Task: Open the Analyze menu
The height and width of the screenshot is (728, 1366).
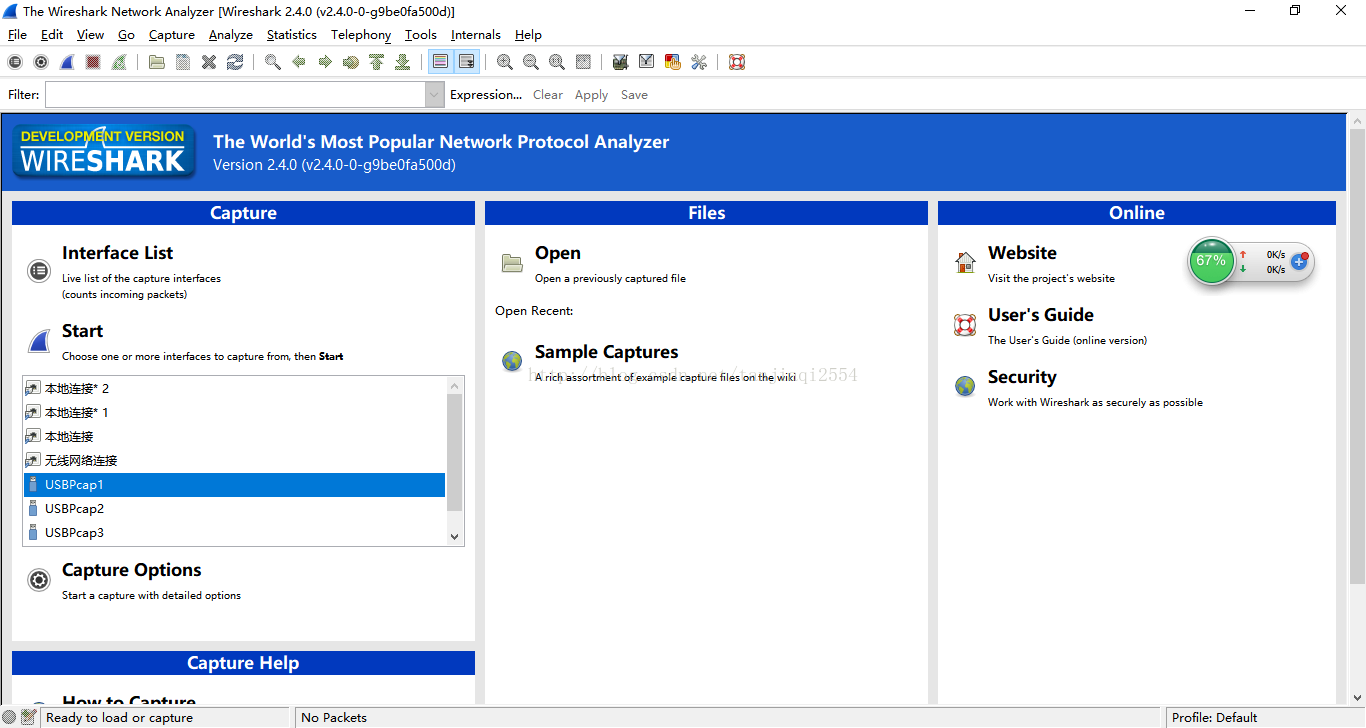Action: pyautogui.click(x=231, y=34)
